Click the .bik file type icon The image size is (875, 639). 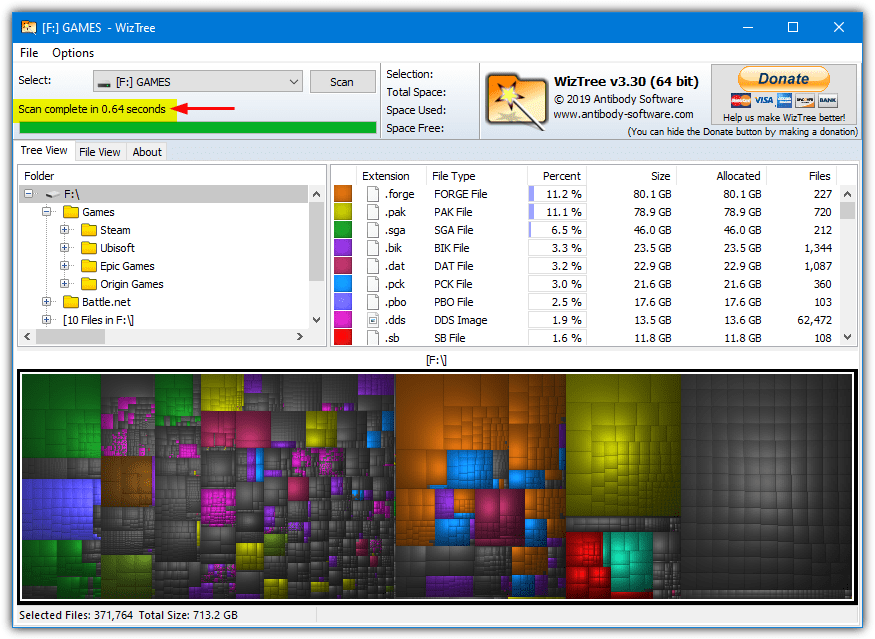pos(373,248)
